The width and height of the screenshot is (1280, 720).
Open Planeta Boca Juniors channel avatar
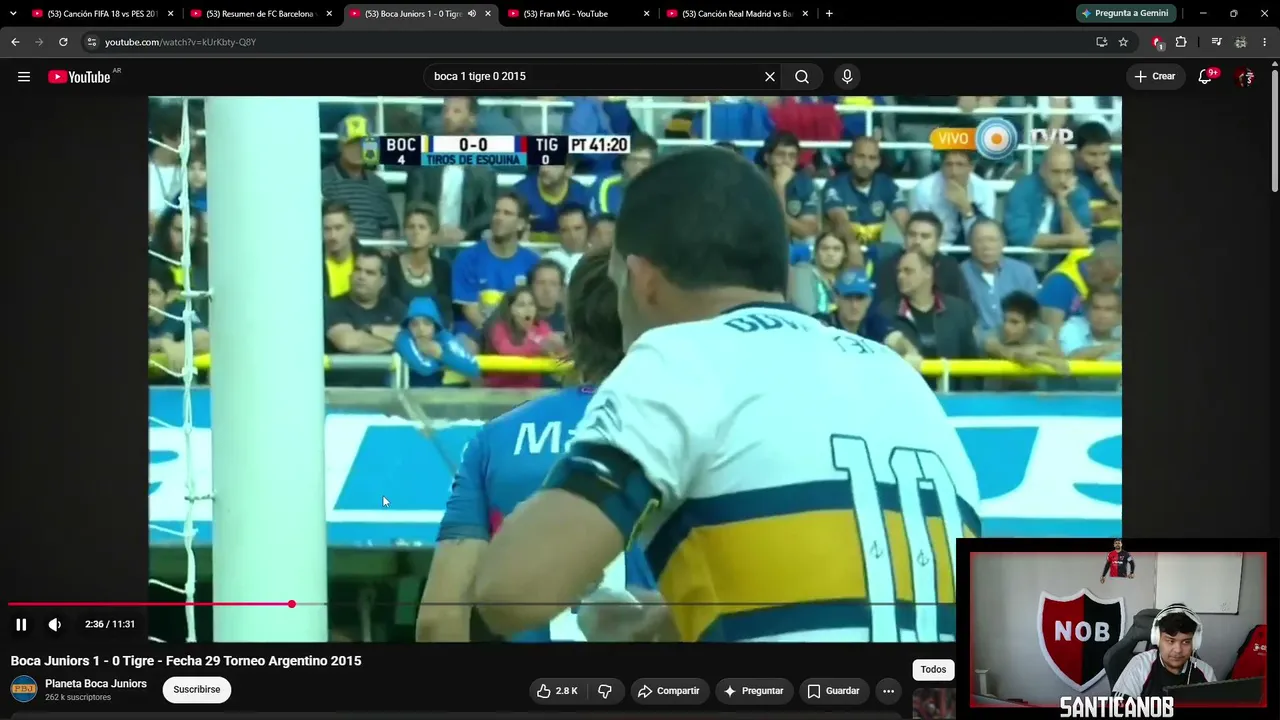click(24, 689)
